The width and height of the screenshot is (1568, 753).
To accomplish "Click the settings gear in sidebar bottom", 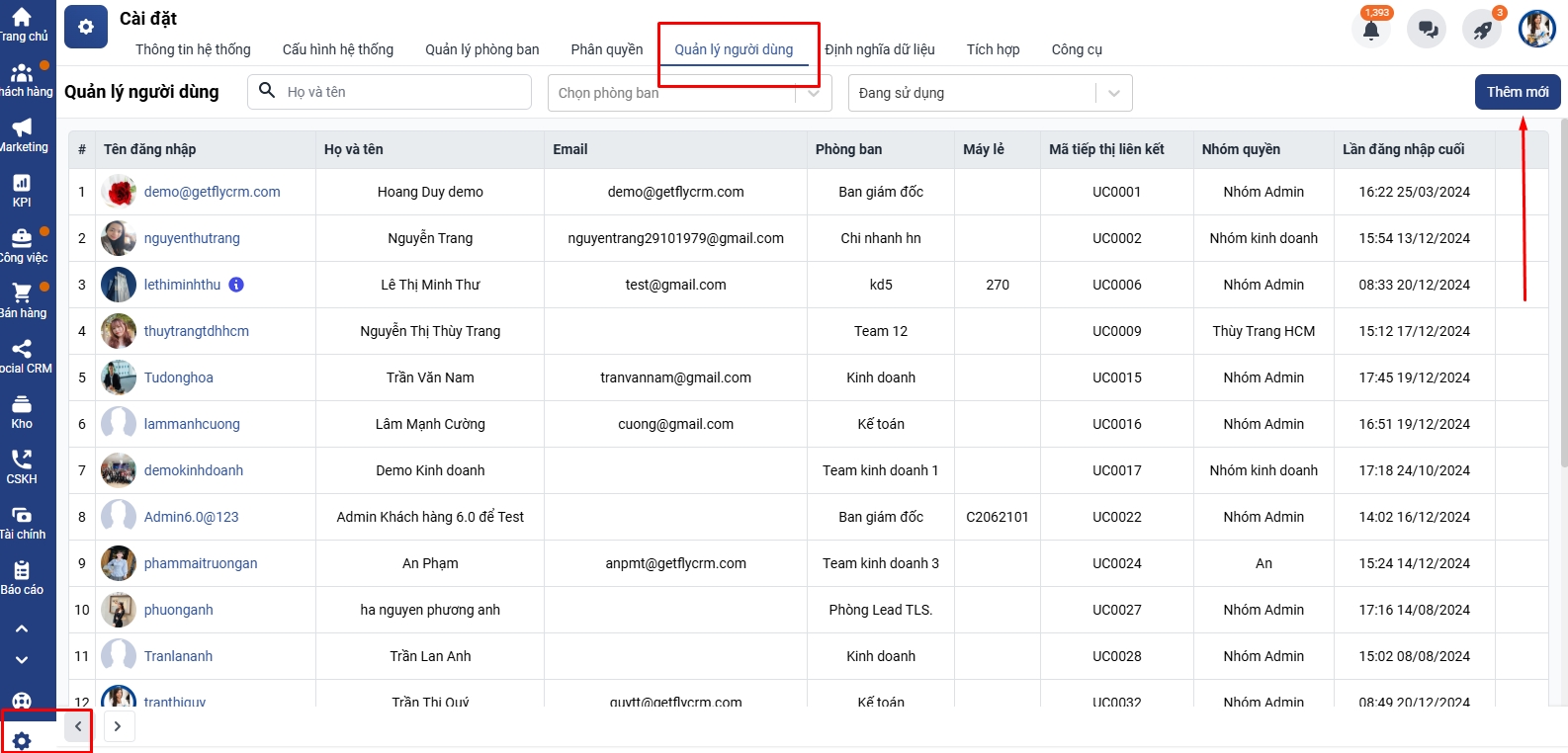I will tap(22, 740).
